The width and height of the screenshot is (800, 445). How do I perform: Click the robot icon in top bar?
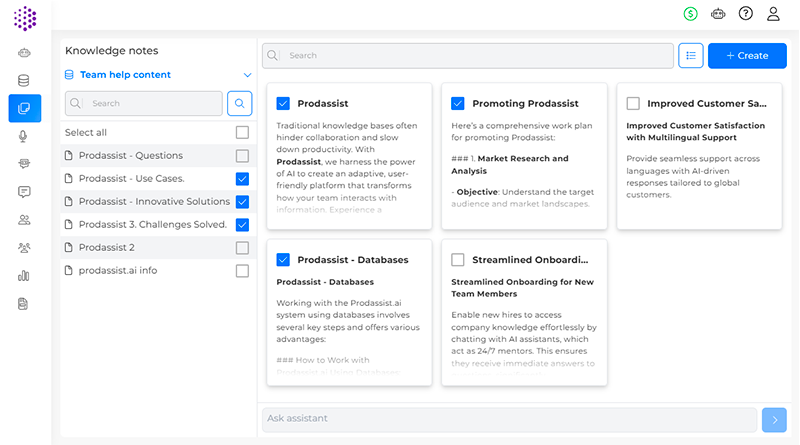718,14
